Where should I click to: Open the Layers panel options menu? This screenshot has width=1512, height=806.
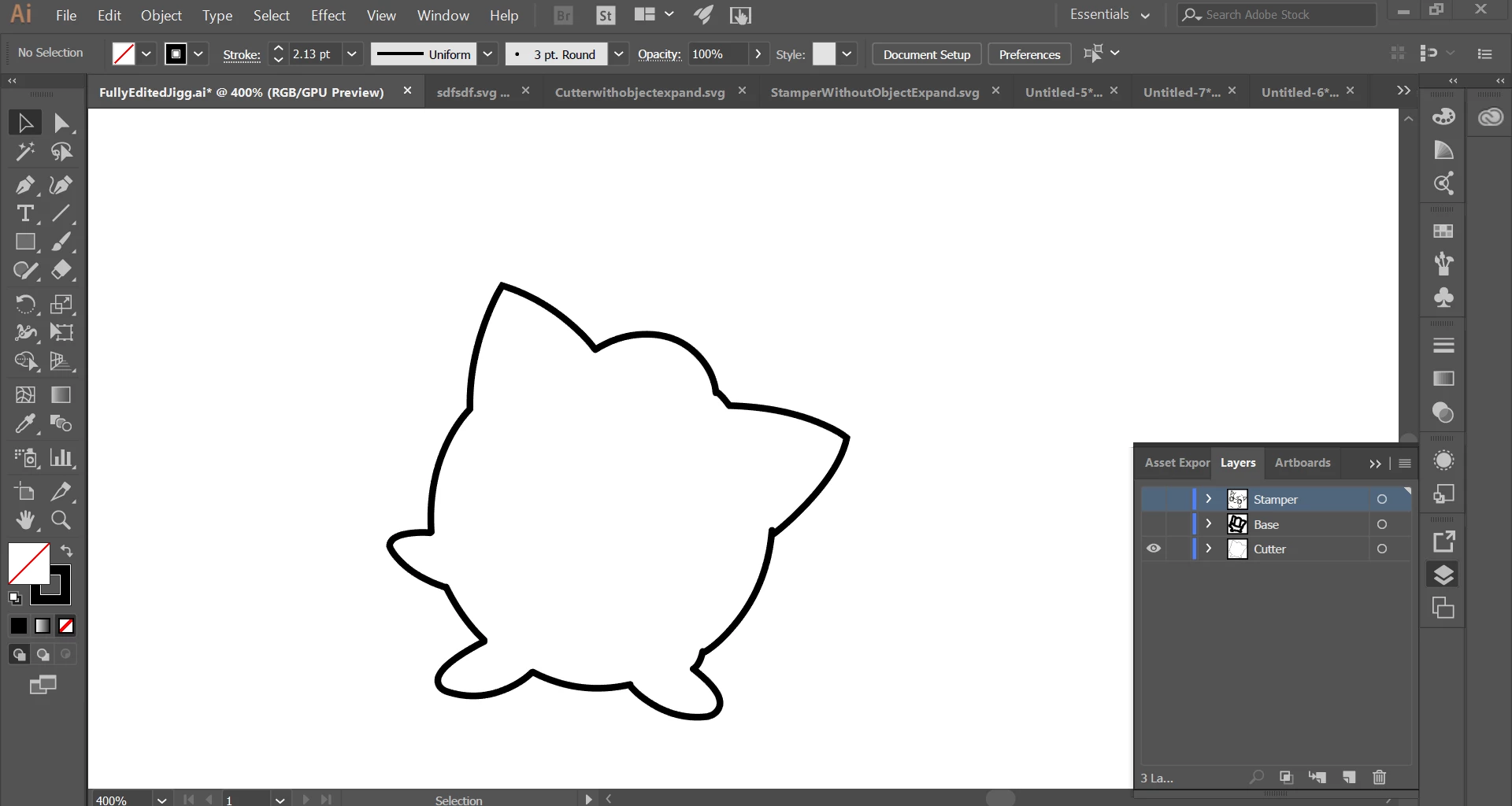tap(1405, 463)
